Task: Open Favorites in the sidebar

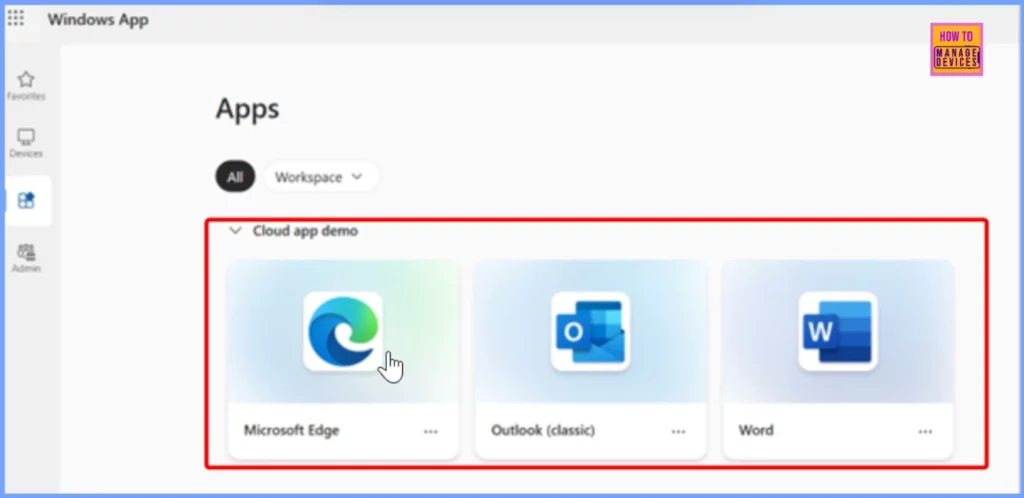Action: [x=26, y=86]
